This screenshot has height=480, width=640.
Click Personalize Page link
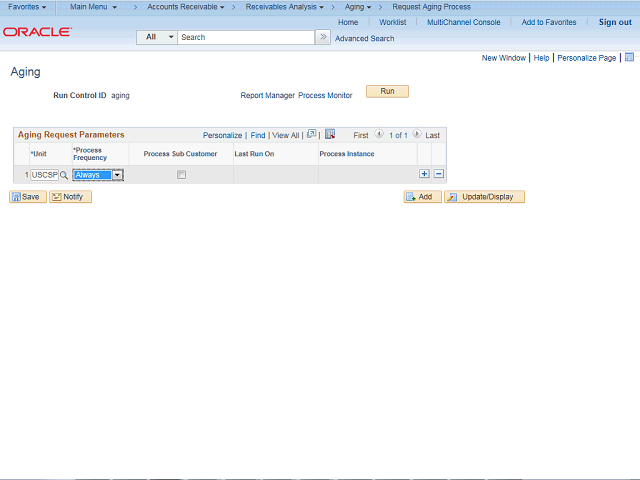(x=587, y=58)
